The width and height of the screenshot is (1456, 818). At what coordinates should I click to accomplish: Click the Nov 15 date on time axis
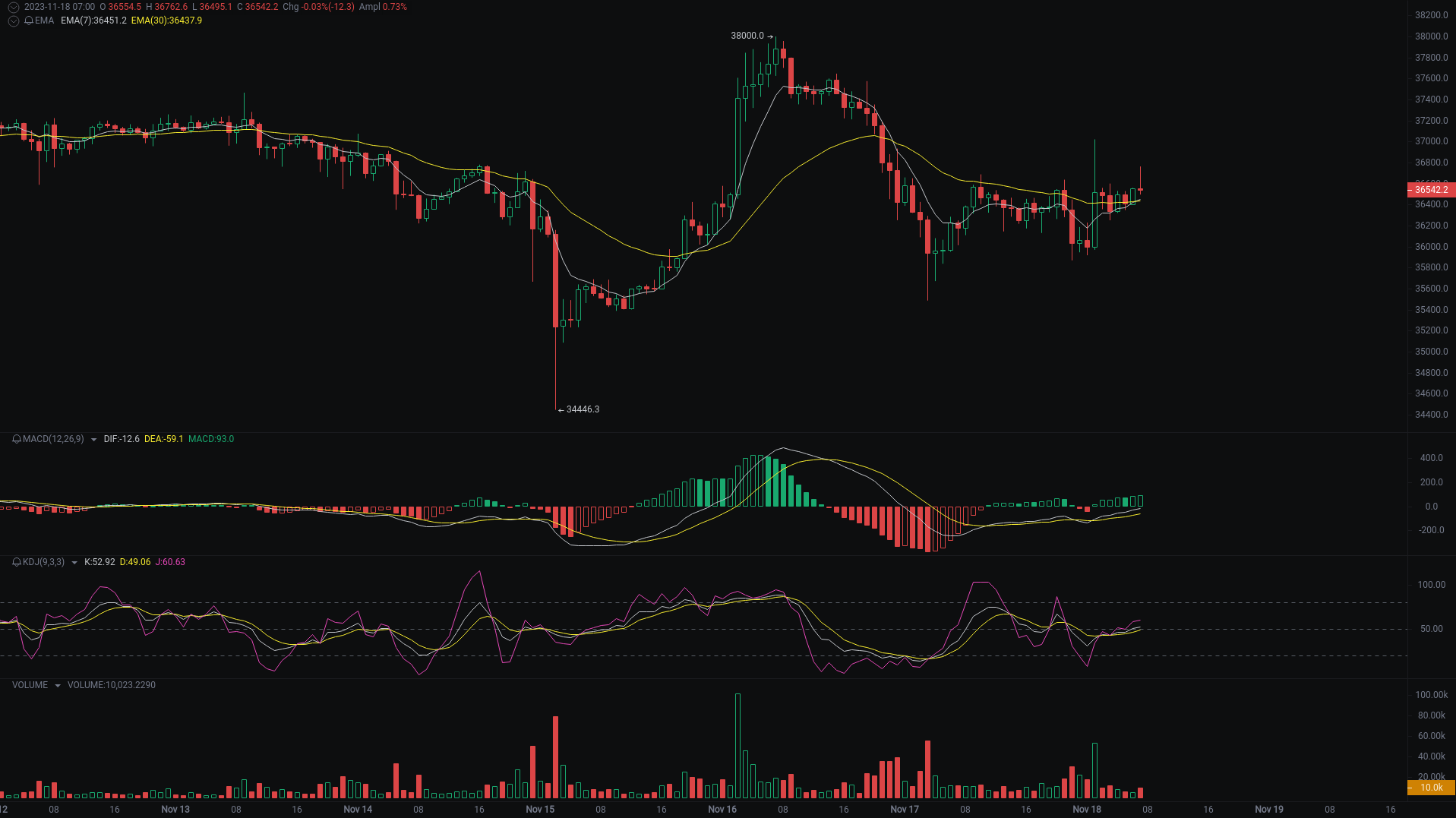pos(540,810)
